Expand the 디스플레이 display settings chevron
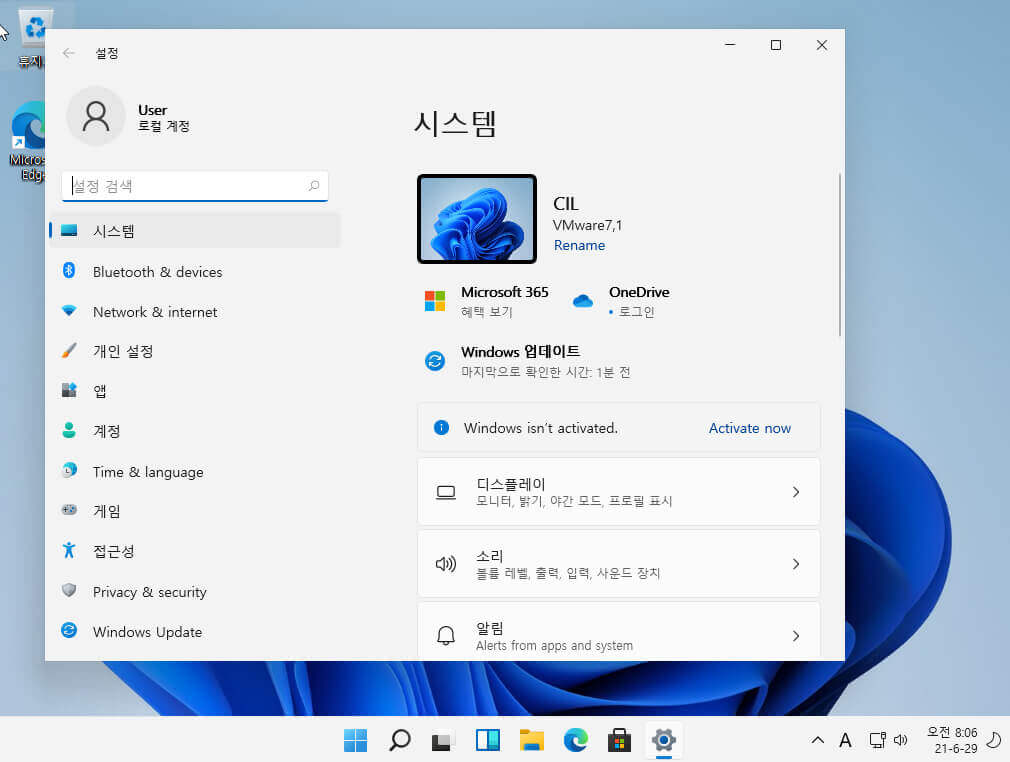Viewport: 1010px width, 762px height. (x=796, y=492)
